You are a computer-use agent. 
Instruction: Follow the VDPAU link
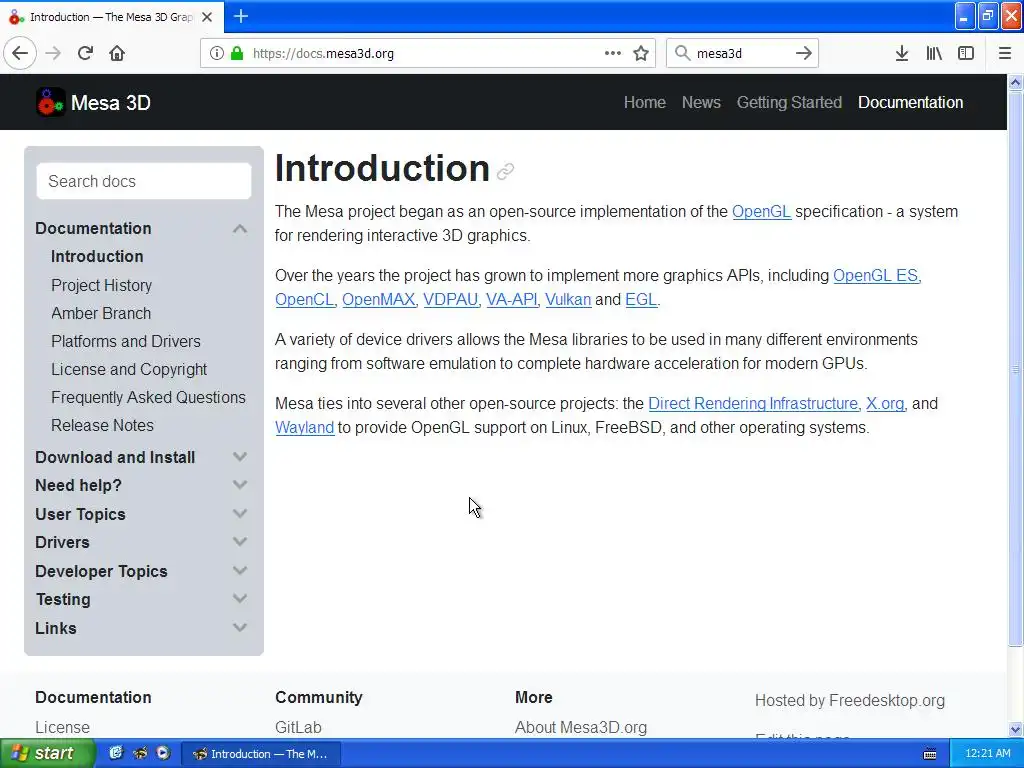[x=451, y=300]
